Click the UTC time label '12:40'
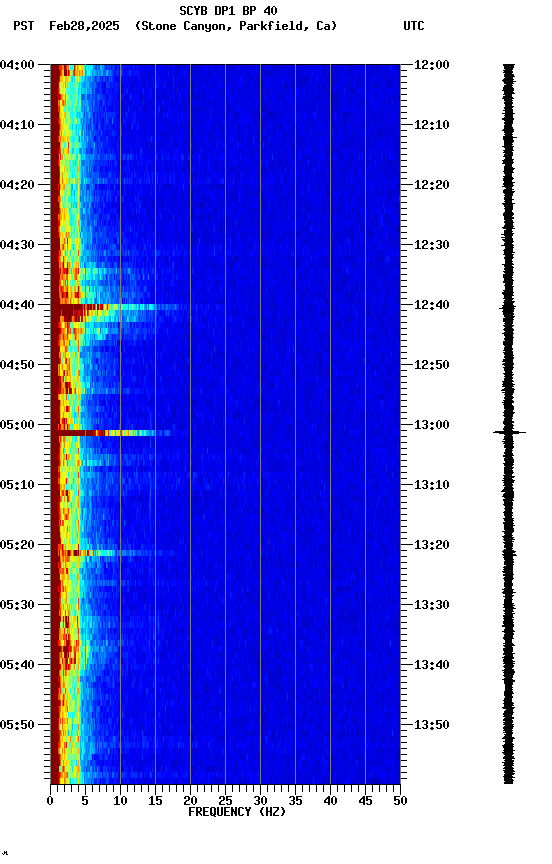 pyautogui.click(x=431, y=305)
